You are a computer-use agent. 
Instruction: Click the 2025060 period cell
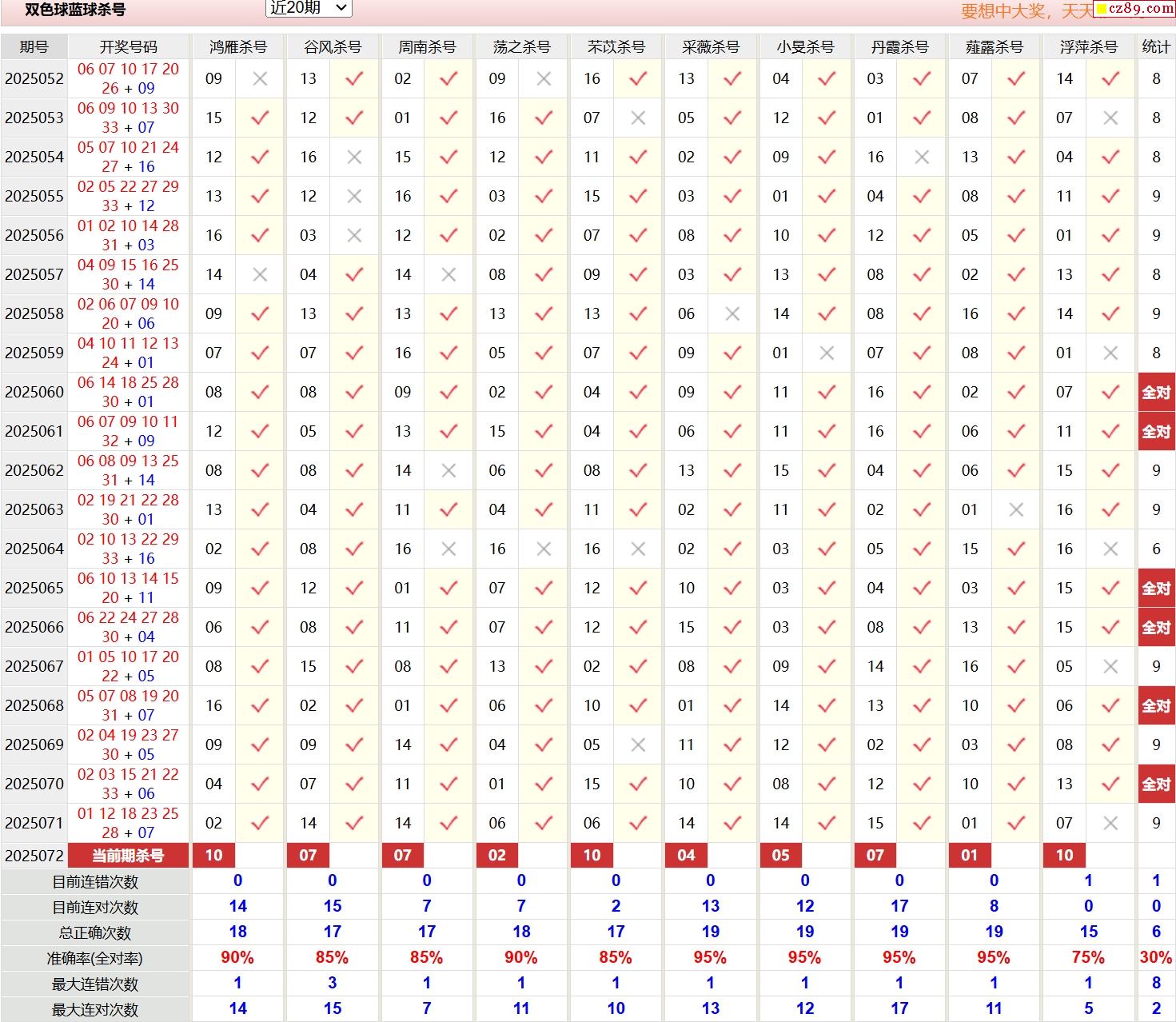point(34,392)
